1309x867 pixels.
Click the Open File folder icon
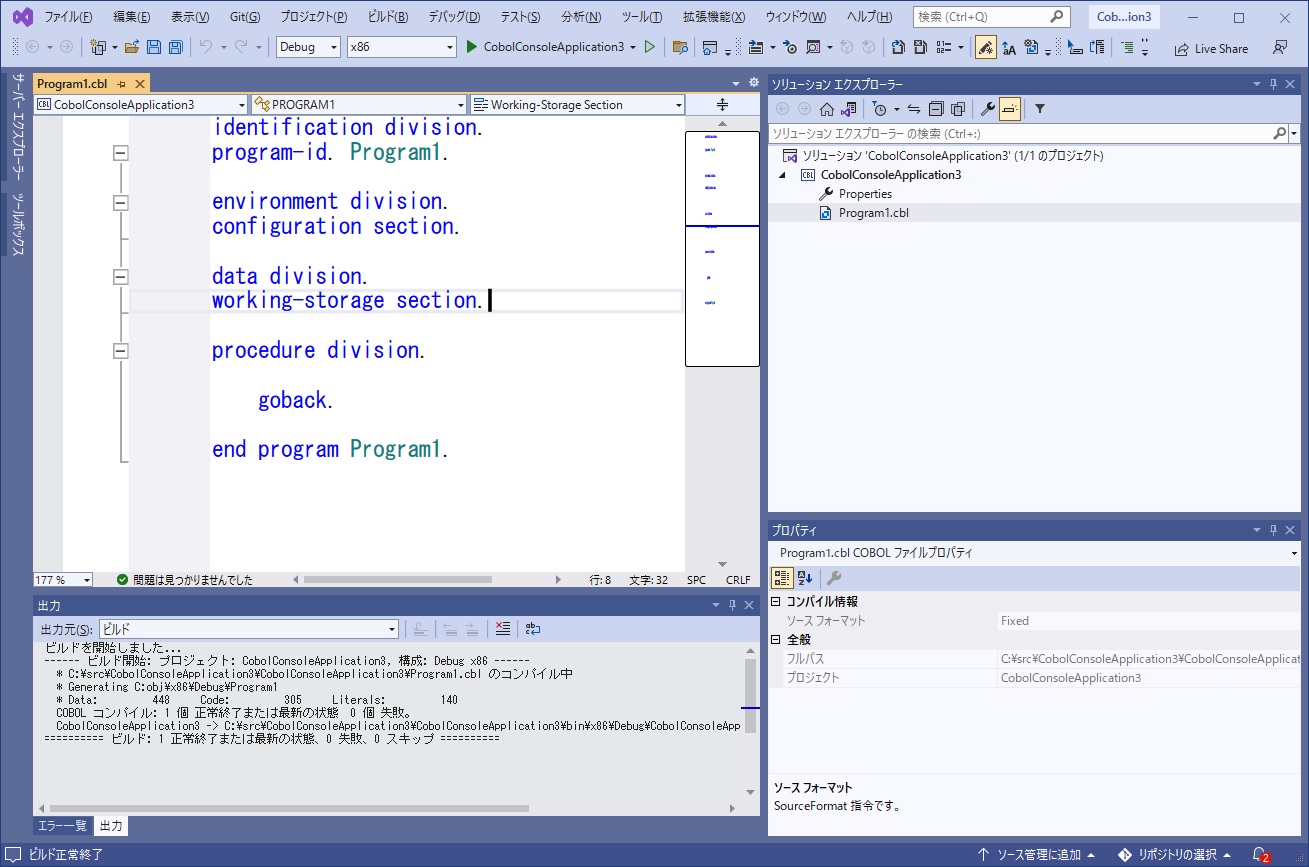132,47
